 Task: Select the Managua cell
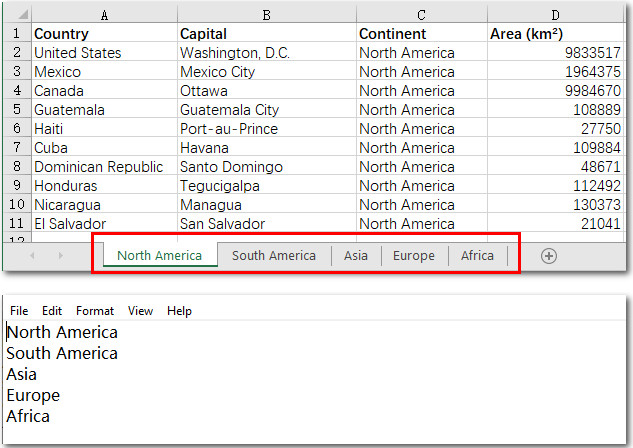[x=266, y=204]
